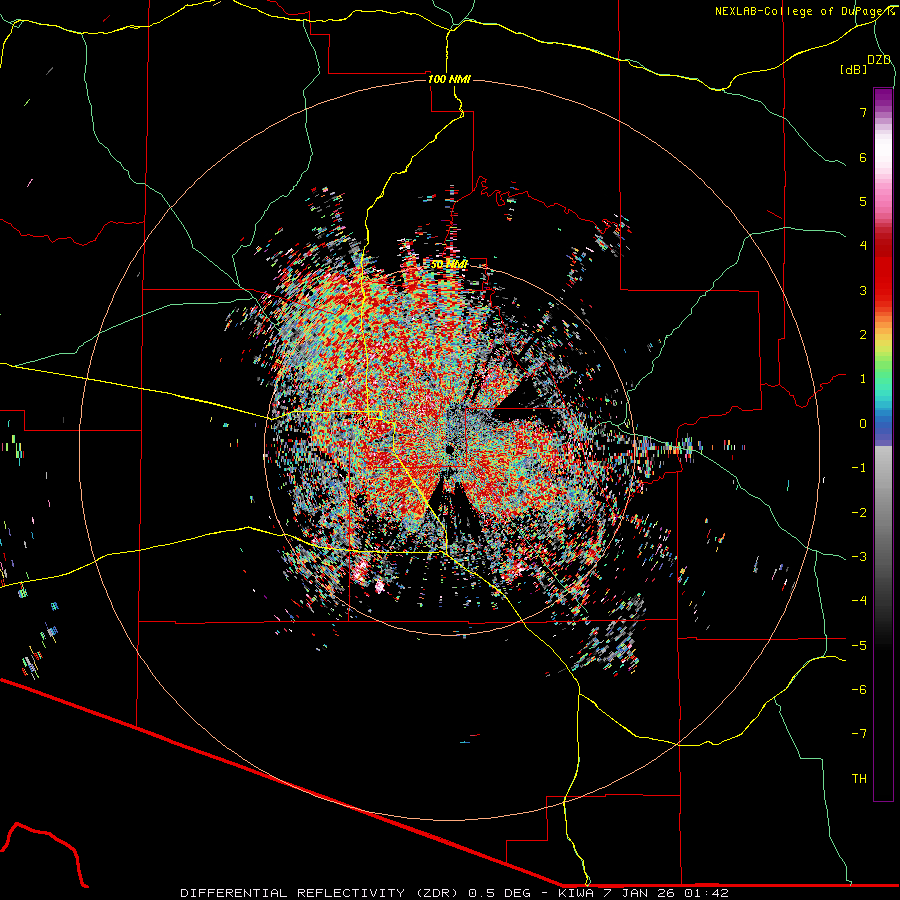
Task: Click the DZD units label above the scale
Action: [879, 60]
